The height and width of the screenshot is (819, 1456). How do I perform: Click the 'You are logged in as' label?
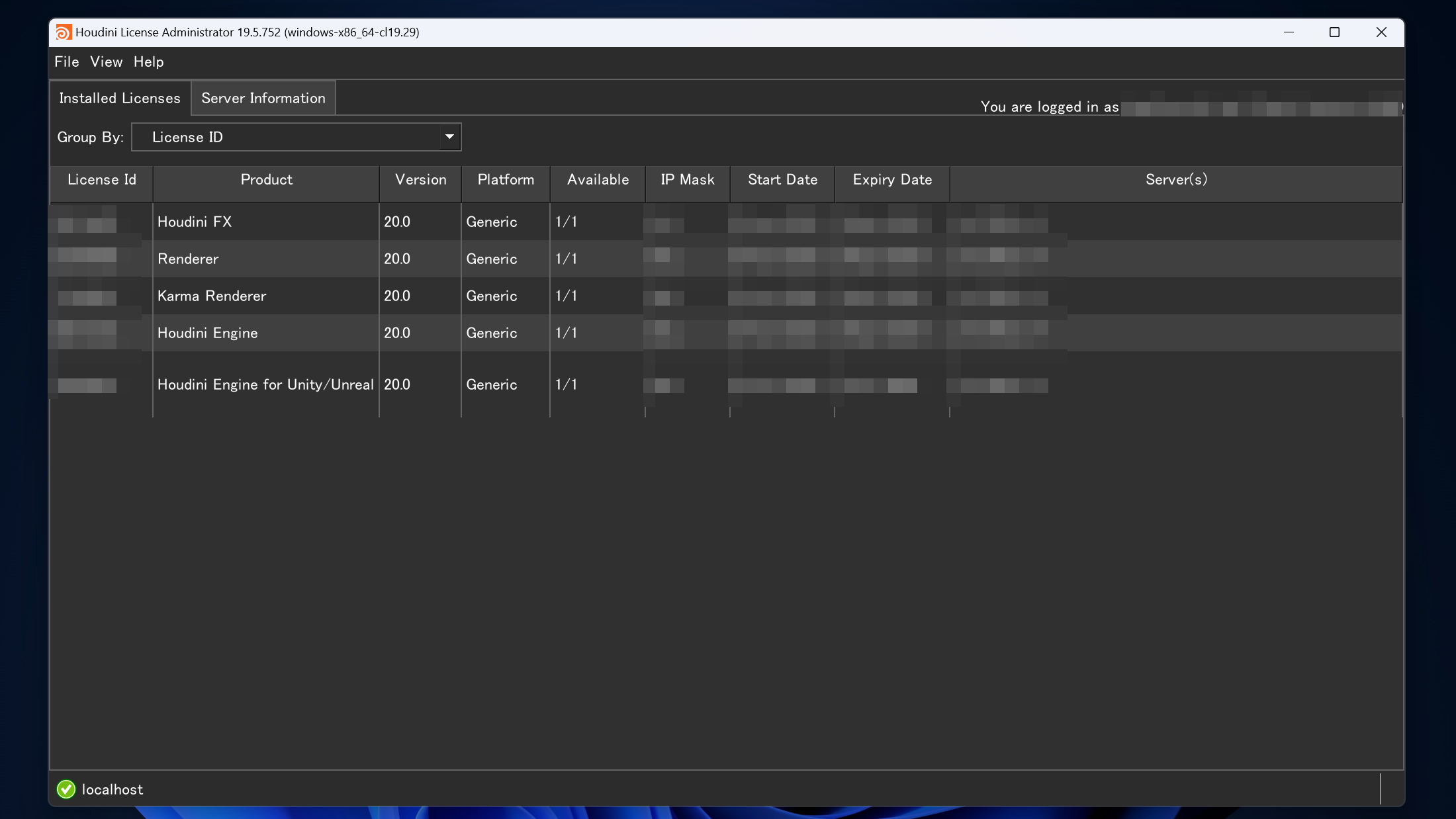(1050, 107)
